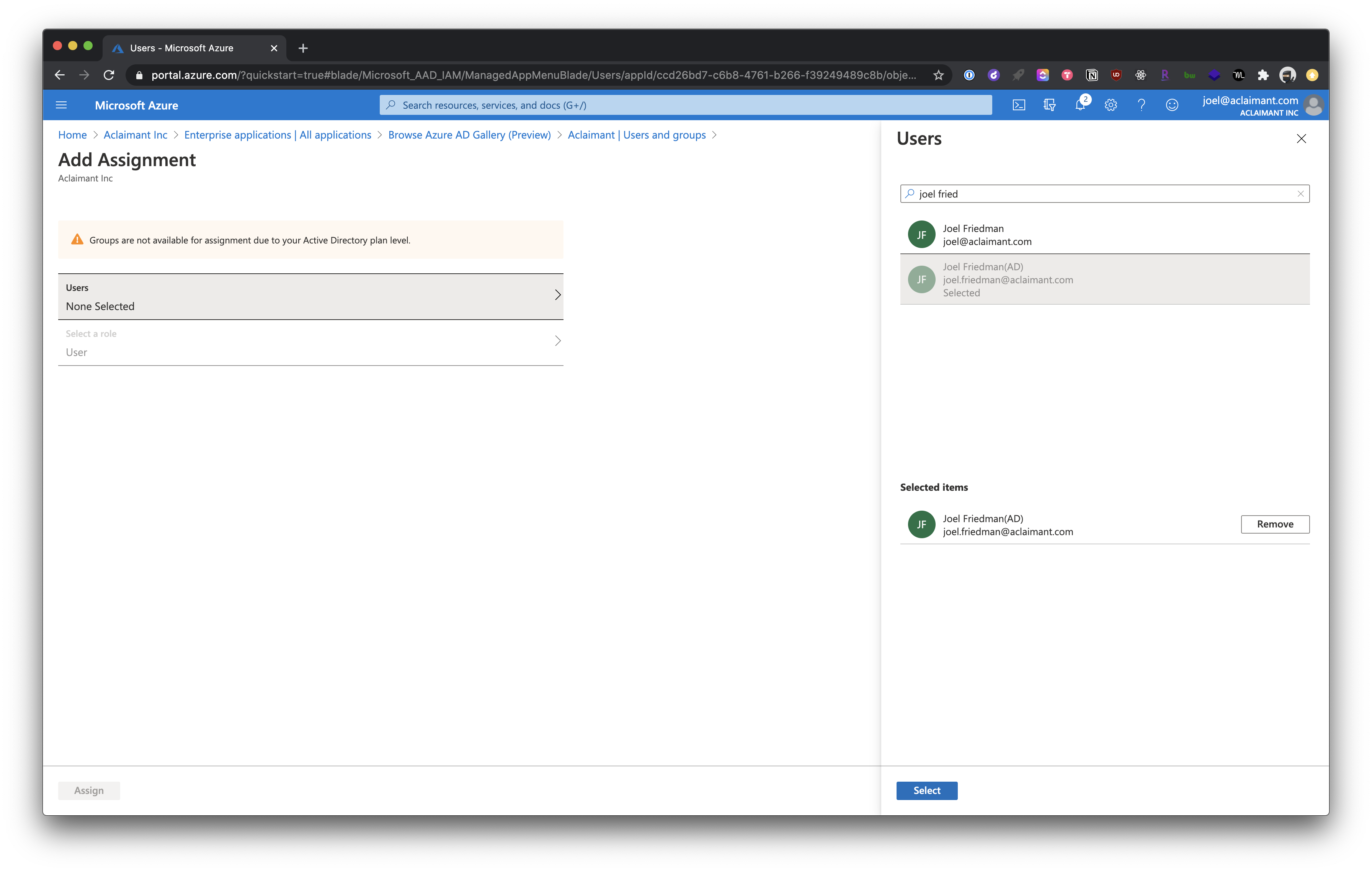Click the JF avatar in Selected items
Image resolution: width=1372 pixels, height=872 pixels.
click(x=921, y=524)
